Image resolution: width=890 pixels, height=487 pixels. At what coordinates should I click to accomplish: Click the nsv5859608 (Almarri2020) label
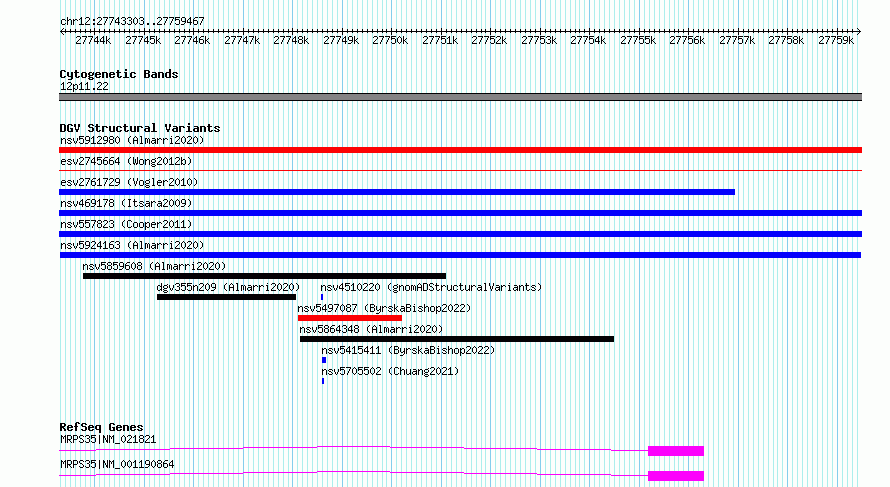pyautogui.click(x=154, y=266)
